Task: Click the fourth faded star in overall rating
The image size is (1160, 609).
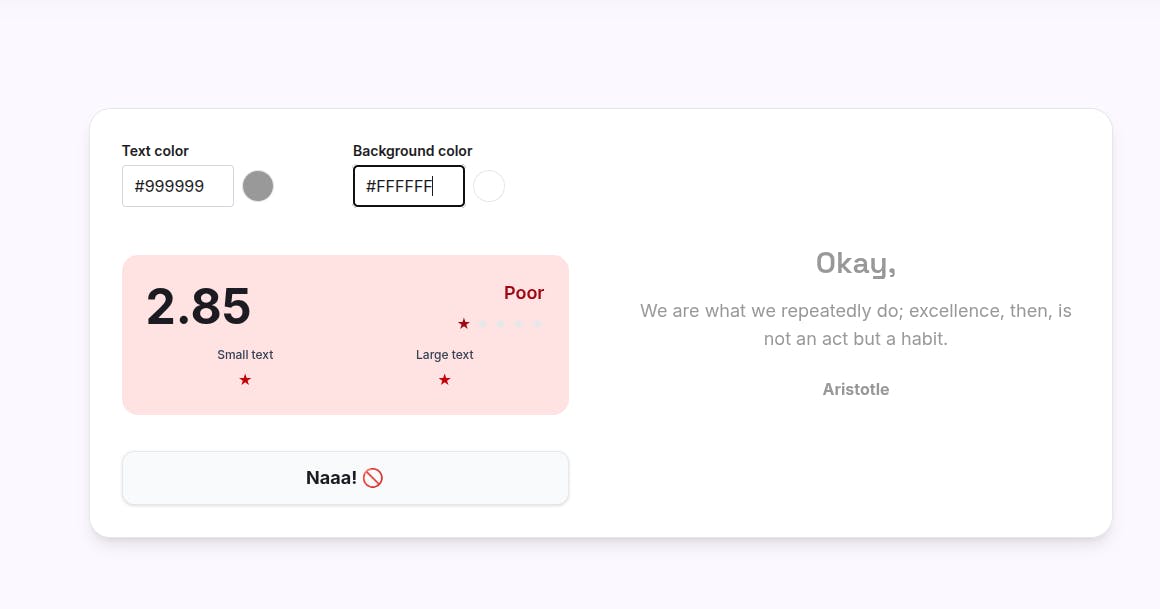Action: pyautogui.click(x=518, y=324)
